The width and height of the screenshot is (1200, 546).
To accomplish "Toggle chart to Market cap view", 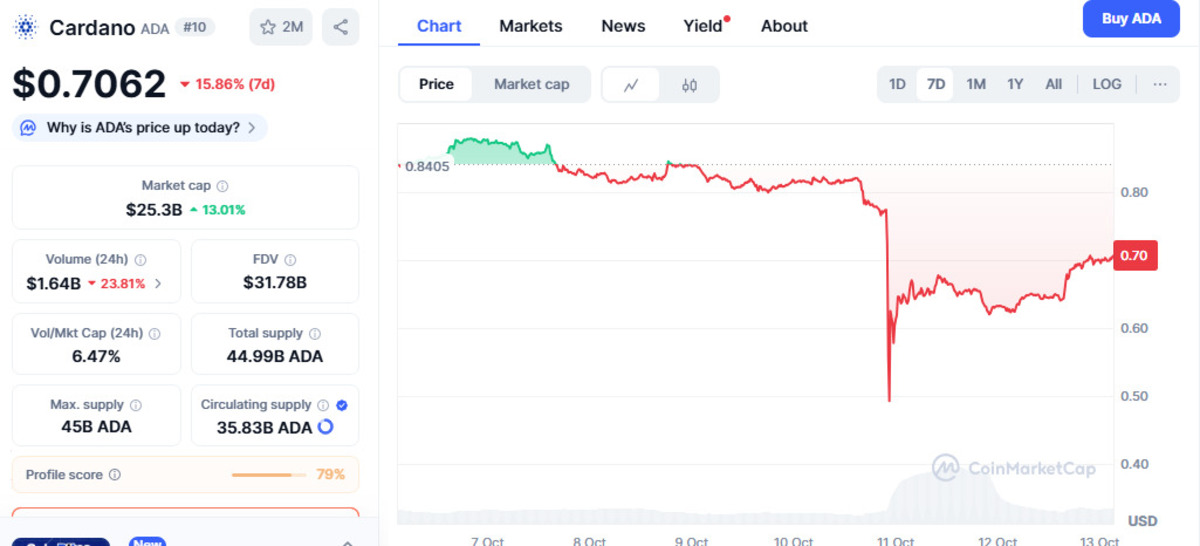I will [x=531, y=85].
